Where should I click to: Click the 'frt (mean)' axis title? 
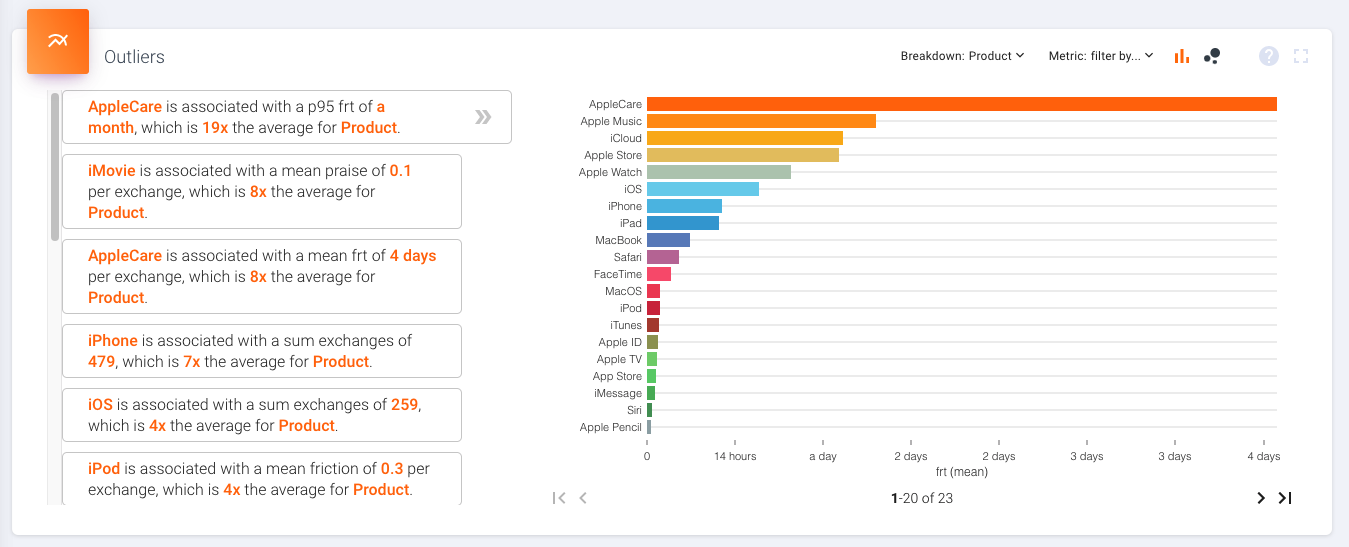point(962,471)
